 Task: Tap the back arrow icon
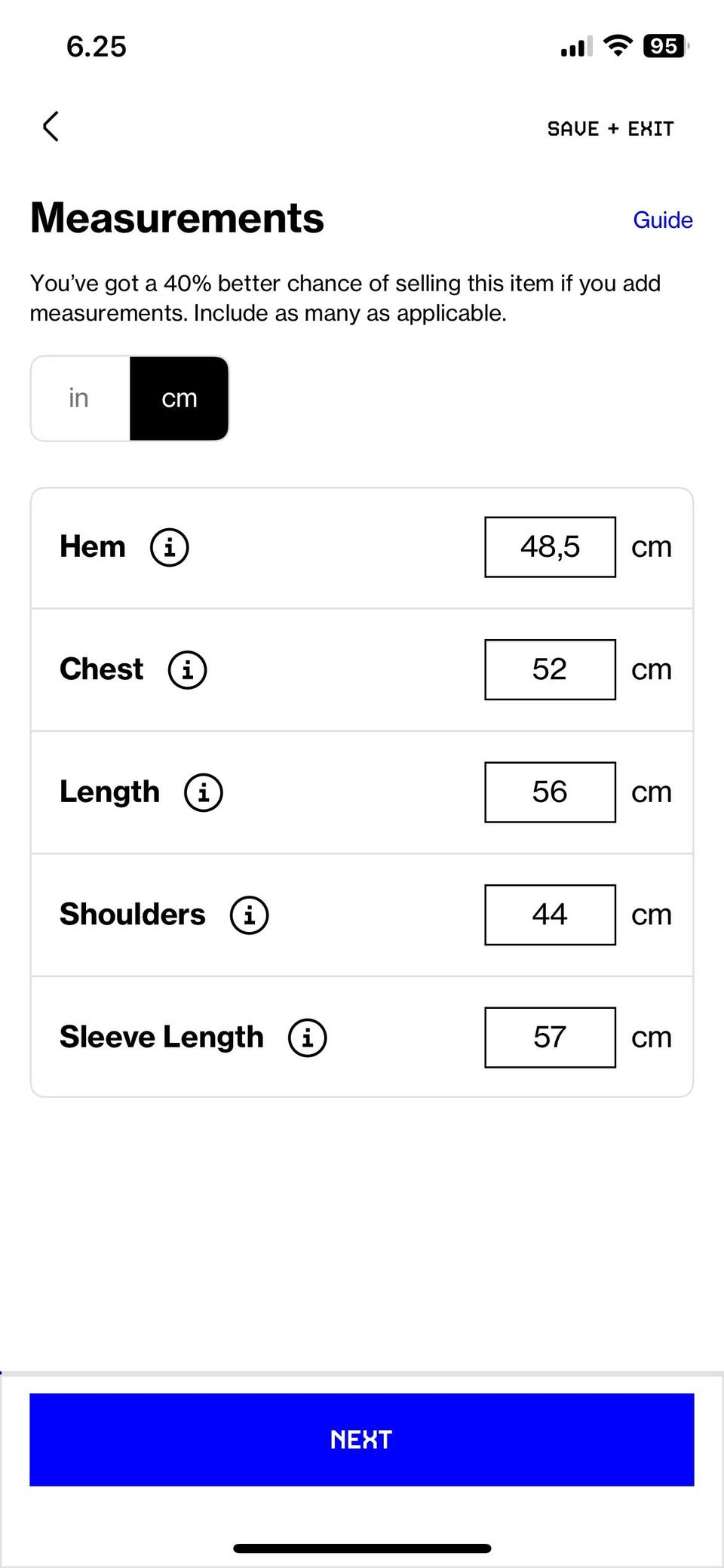[51, 127]
